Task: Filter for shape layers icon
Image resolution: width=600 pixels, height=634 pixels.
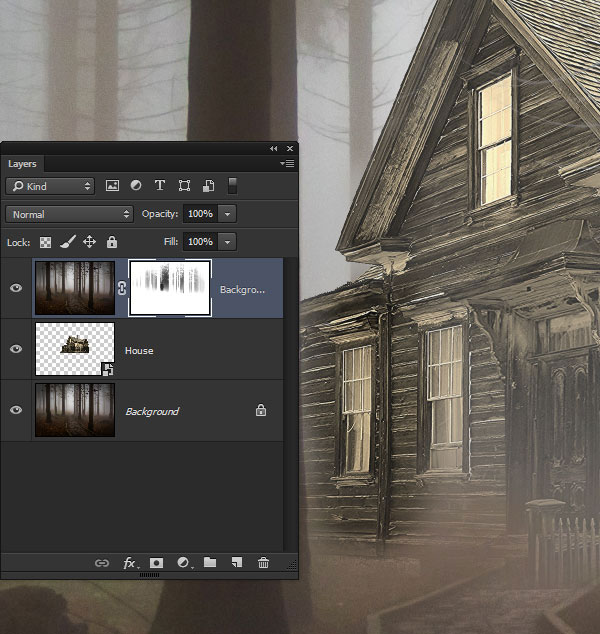Action: click(x=184, y=186)
